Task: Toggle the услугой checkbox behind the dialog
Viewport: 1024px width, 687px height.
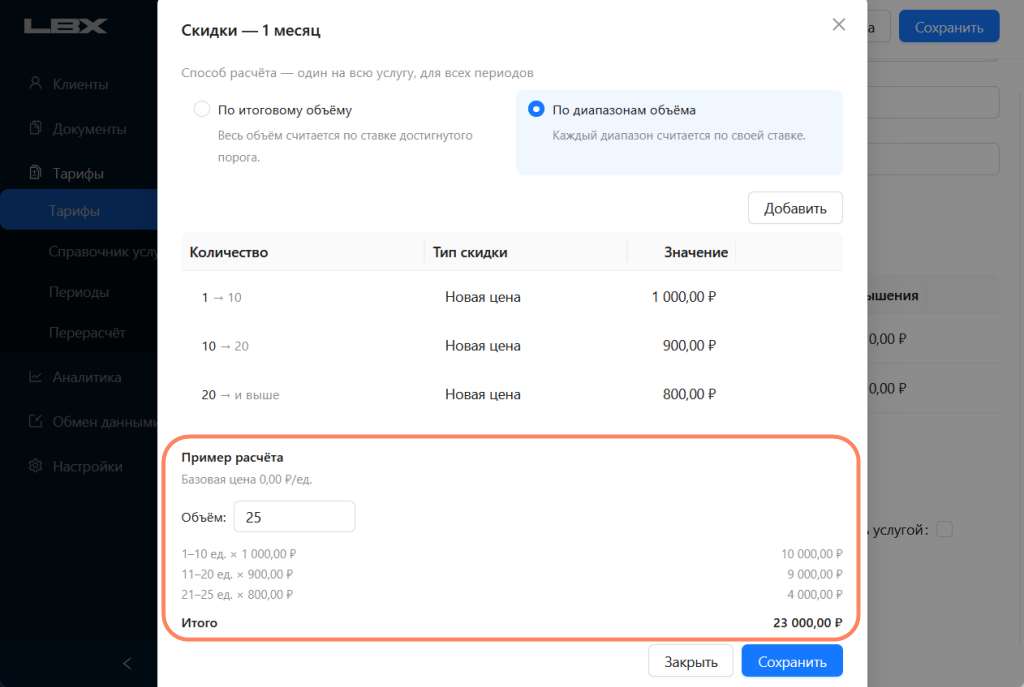Action: point(944,529)
